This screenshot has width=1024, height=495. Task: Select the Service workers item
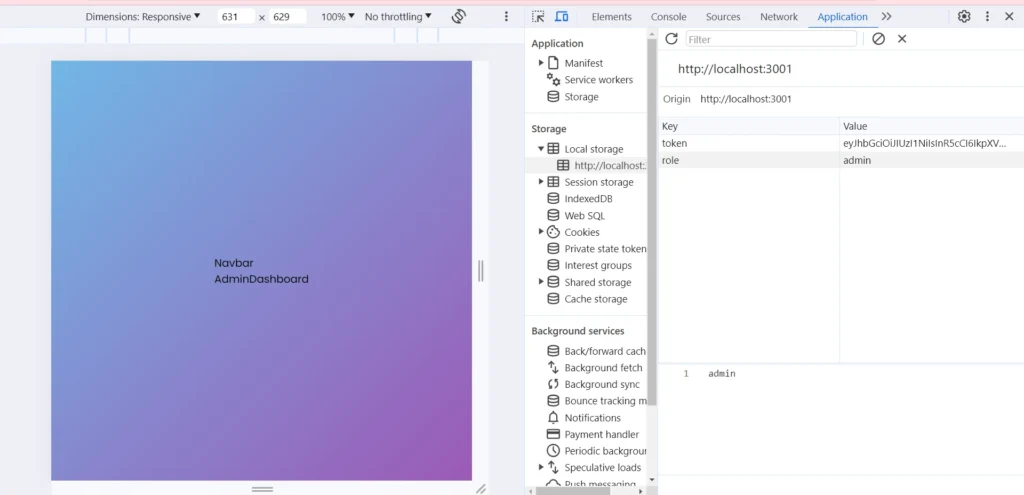(x=598, y=80)
